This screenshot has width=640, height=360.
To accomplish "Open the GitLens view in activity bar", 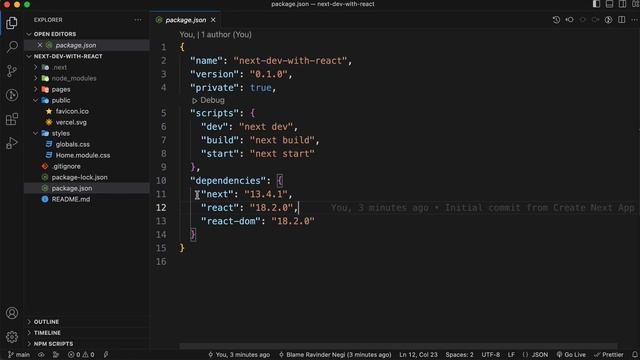I will point(12,95).
